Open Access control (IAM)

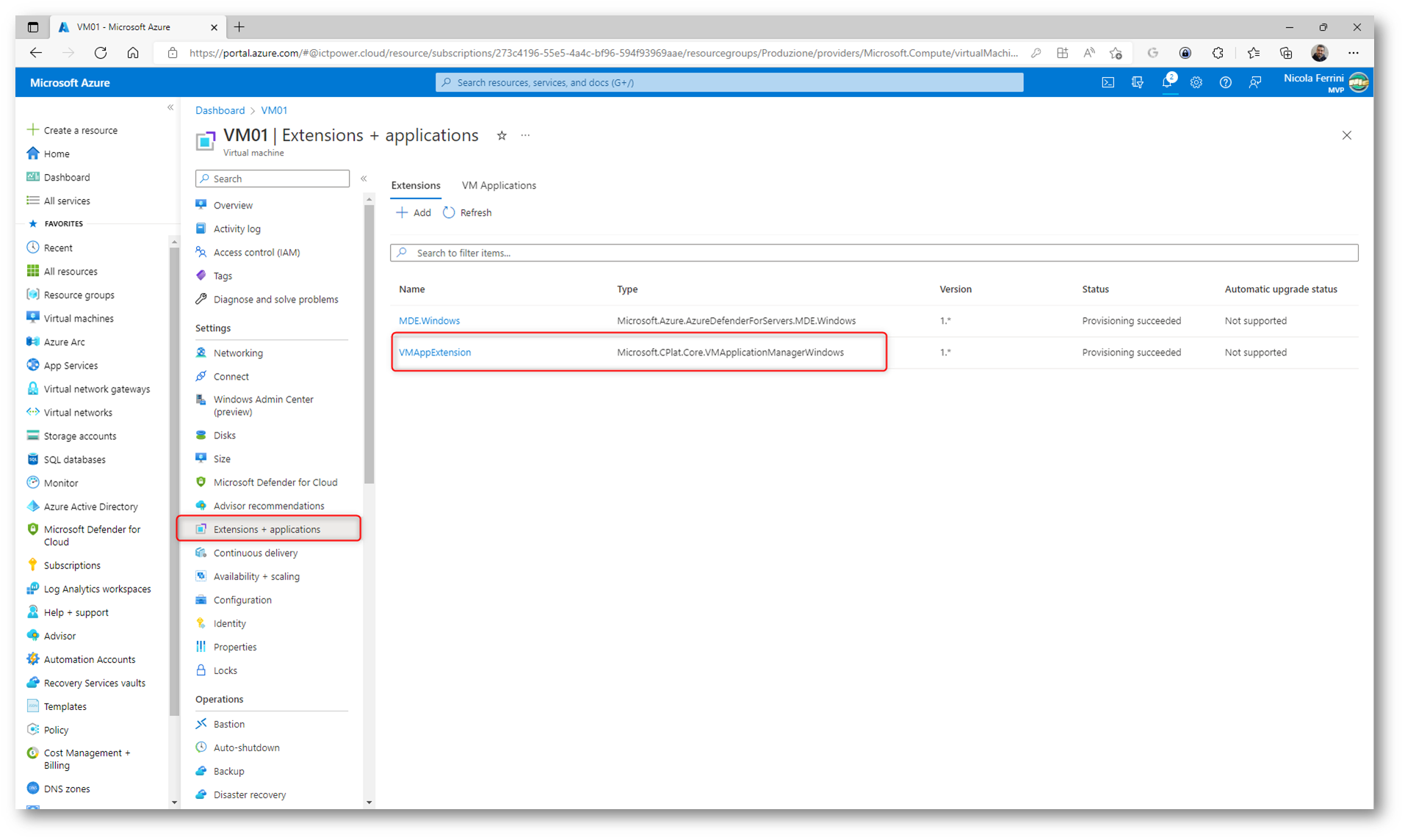pos(256,253)
